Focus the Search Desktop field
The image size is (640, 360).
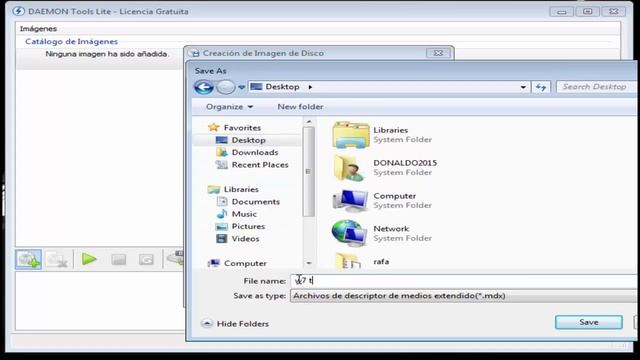tap(596, 87)
